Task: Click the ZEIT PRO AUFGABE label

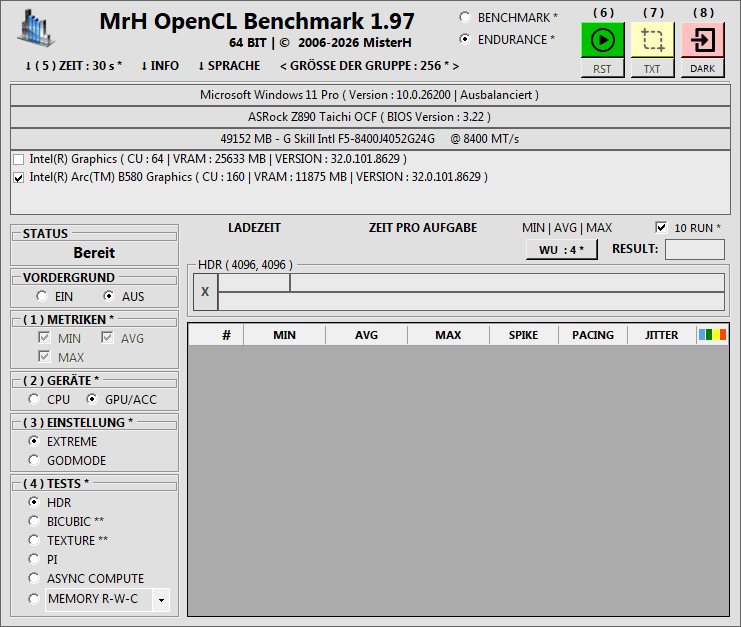Action: tap(423, 228)
